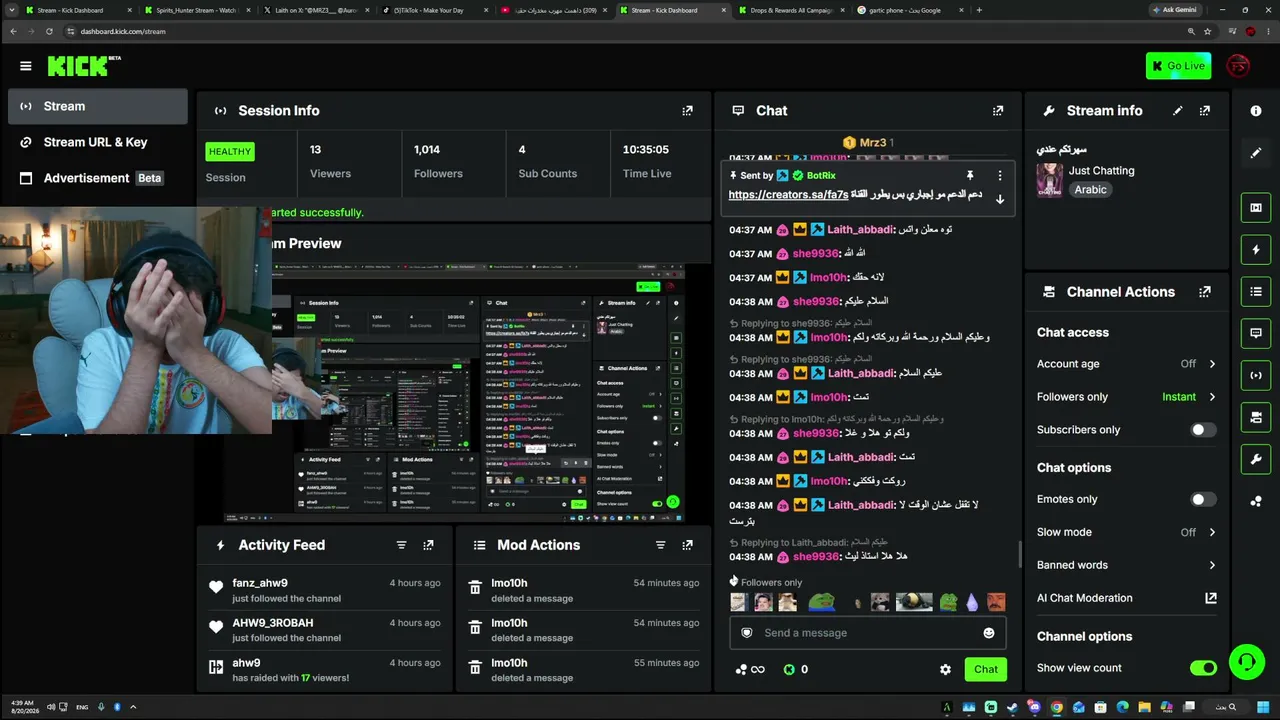Open File Explorer from the taskbar
The height and width of the screenshot is (720, 1280).
pyautogui.click(x=1144, y=707)
